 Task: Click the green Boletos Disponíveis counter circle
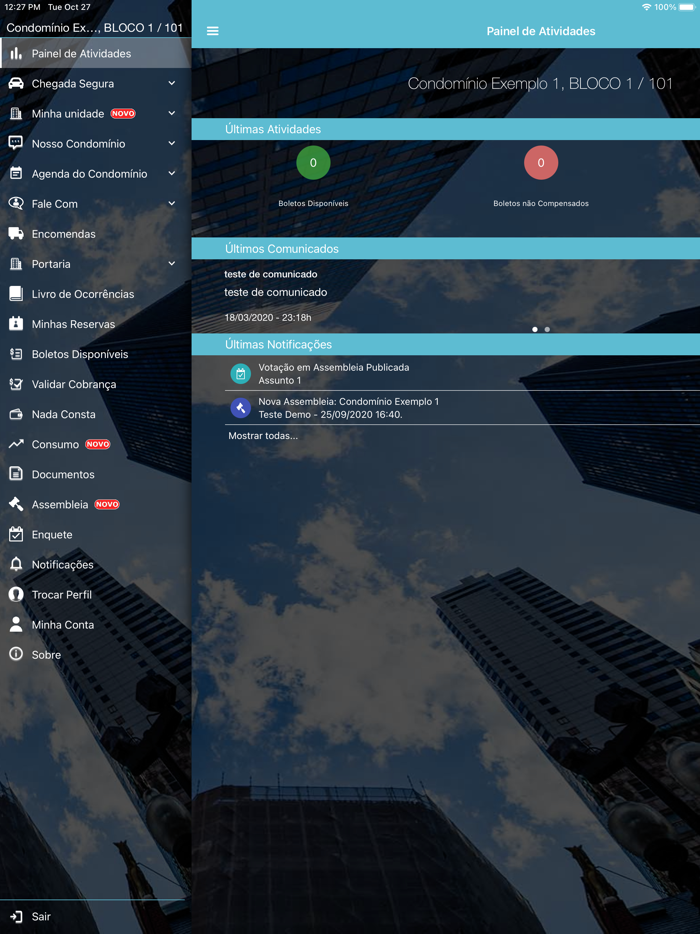(313, 163)
